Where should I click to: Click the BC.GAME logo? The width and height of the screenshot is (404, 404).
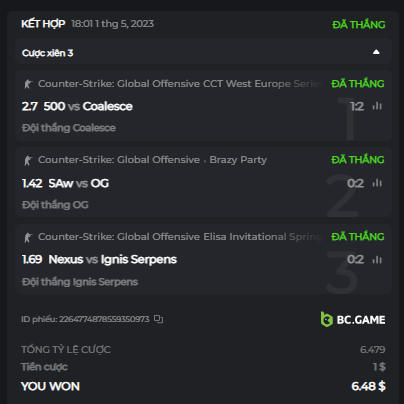[x=353, y=319]
